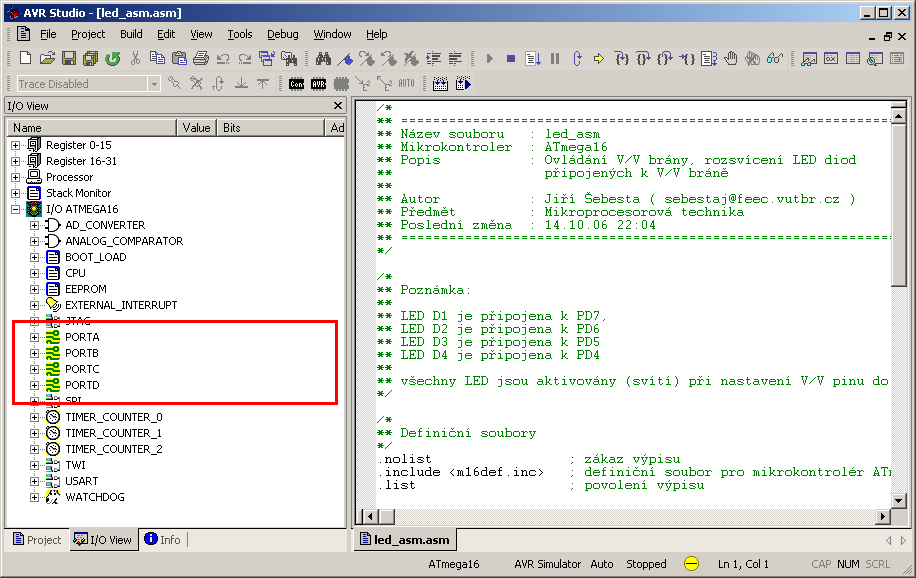This screenshot has height=578, width=916.
Task: Click the Name column header
Action: tap(92, 128)
